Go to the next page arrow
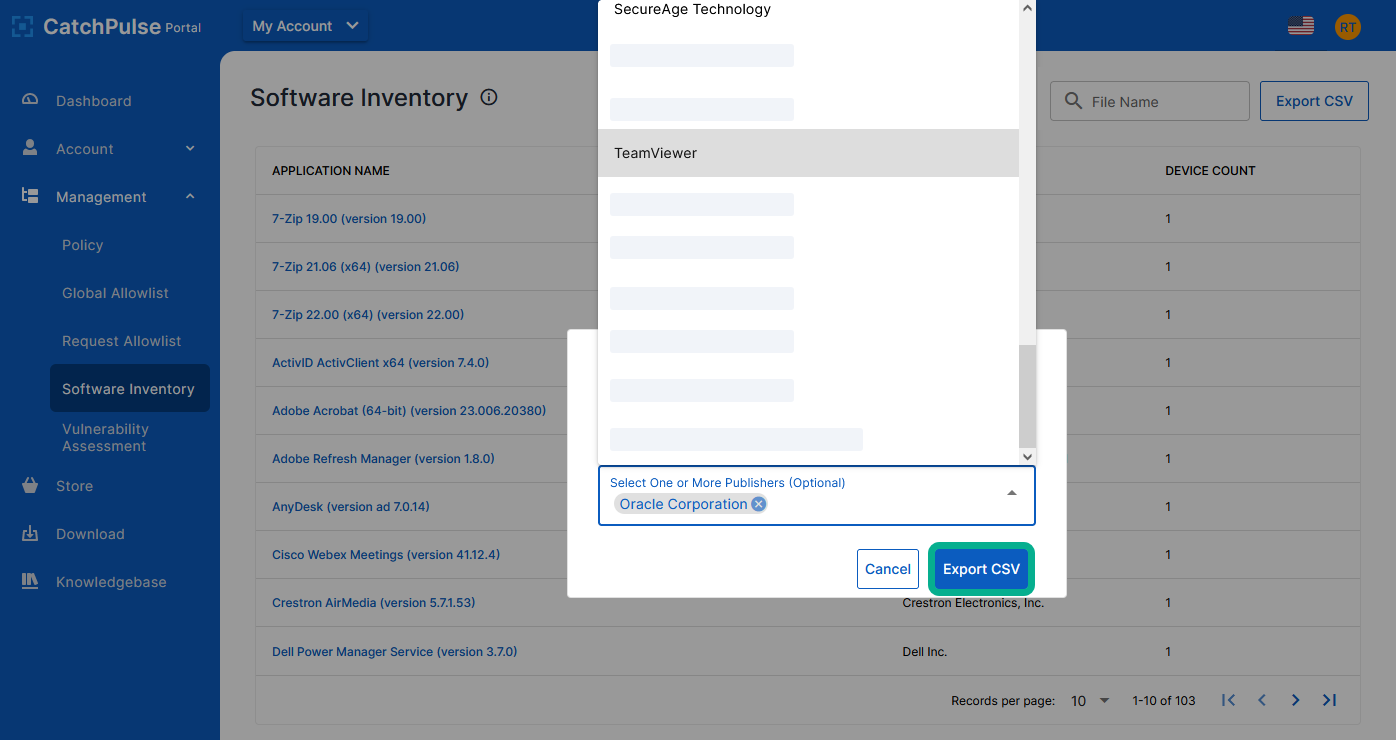 pyautogui.click(x=1296, y=700)
